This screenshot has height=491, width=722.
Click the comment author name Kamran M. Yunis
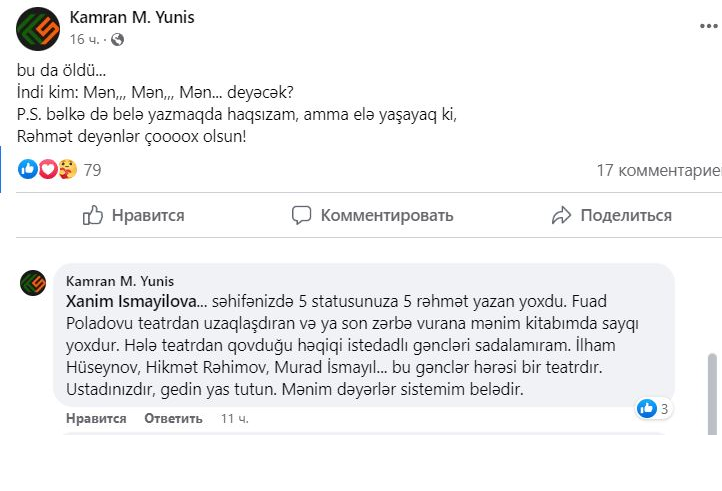[x=120, y=281]
